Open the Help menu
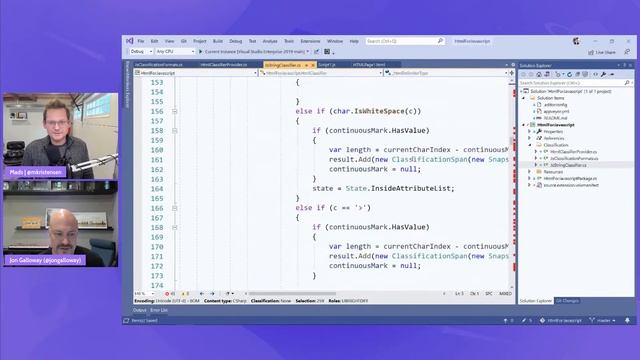Image resolution: width=640 pixels, height=360 pixels. 354,41
